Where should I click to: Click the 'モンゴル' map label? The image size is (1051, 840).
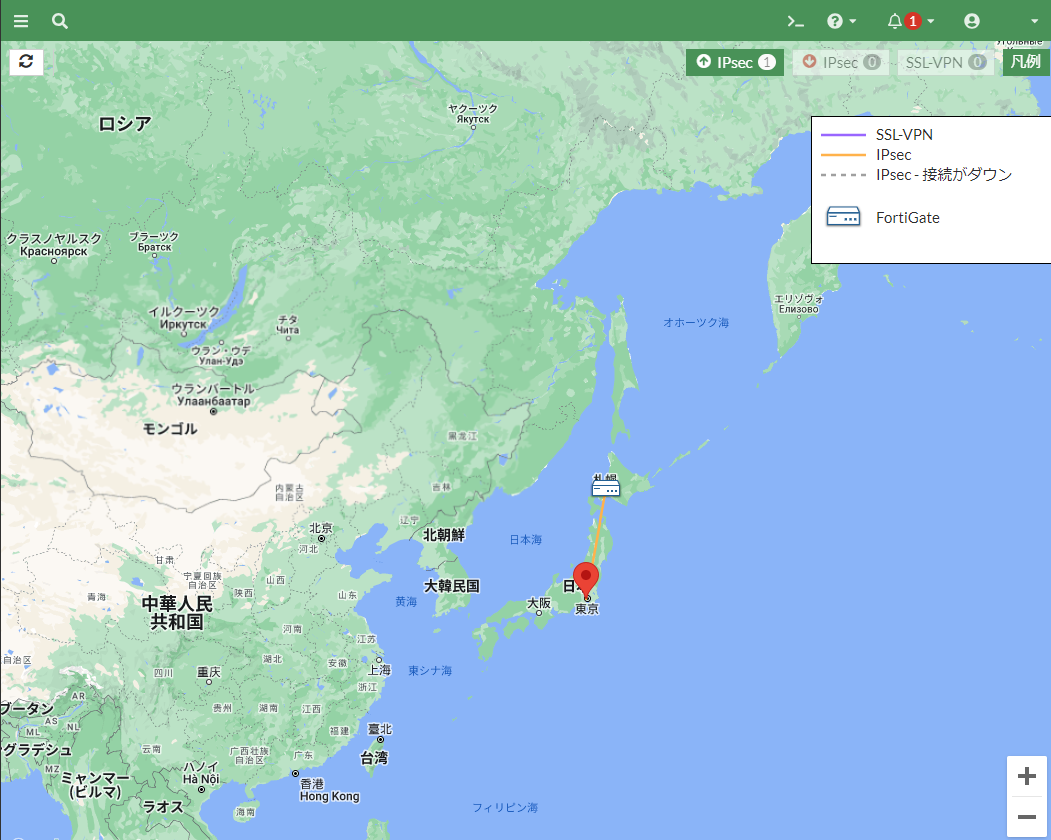point(170,429)
